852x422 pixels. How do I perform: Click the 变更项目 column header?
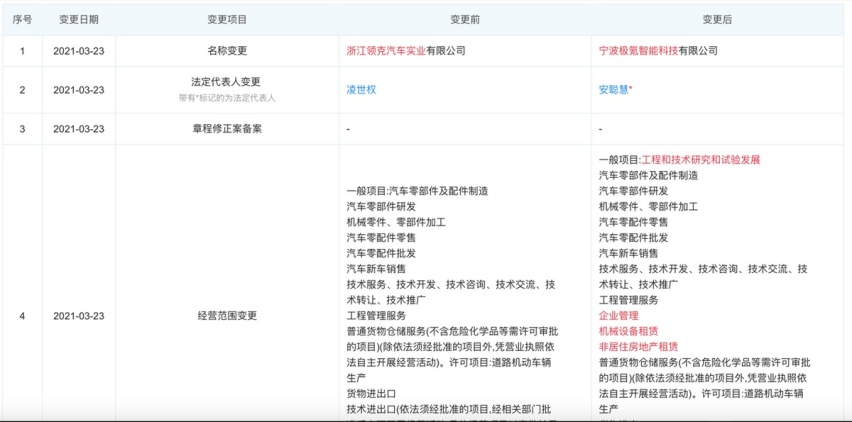[x=227, y=20]
